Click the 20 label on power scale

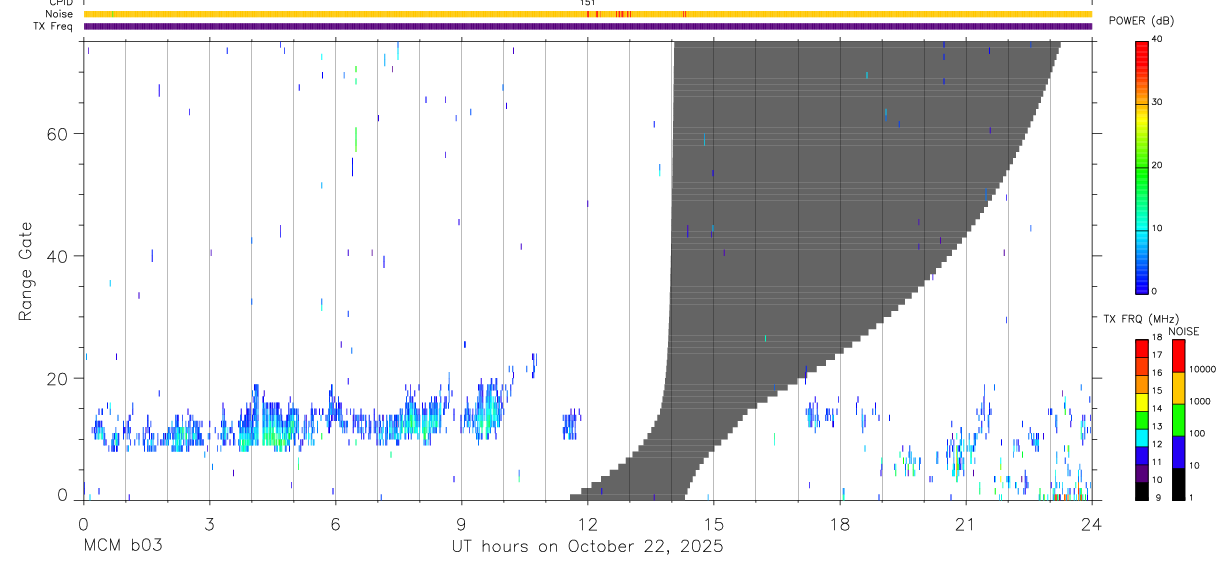[x=1158, y=165]
